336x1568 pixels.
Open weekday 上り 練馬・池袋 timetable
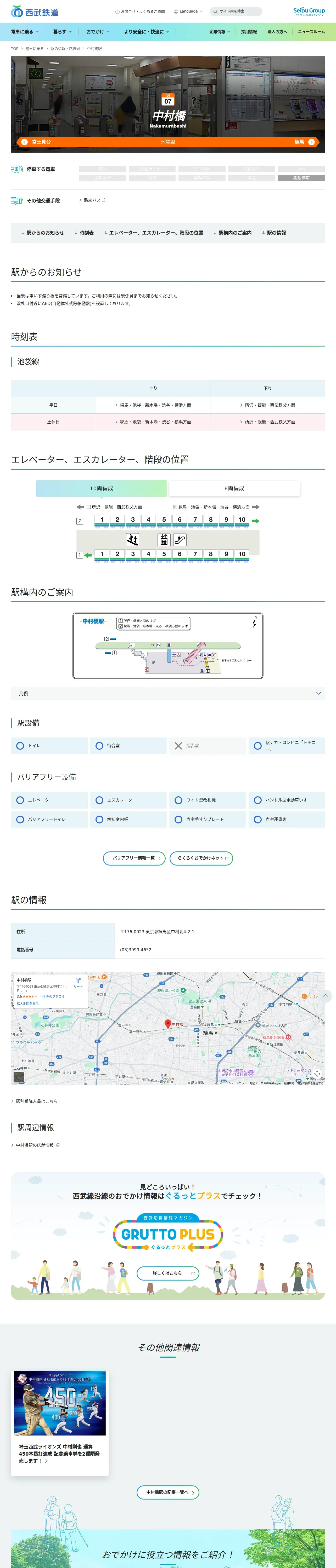point(153,405)
